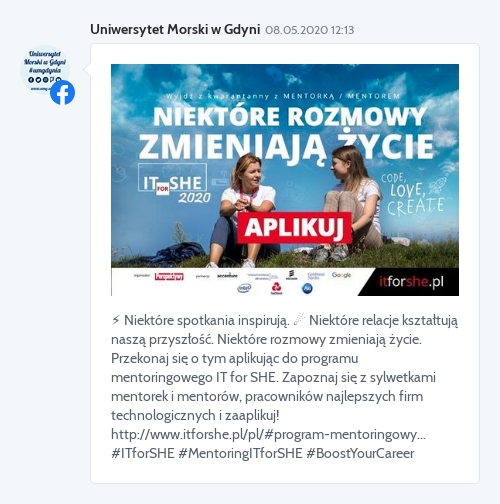Click the post timestamp 08.05.2020 12:13

click(310, 30)
